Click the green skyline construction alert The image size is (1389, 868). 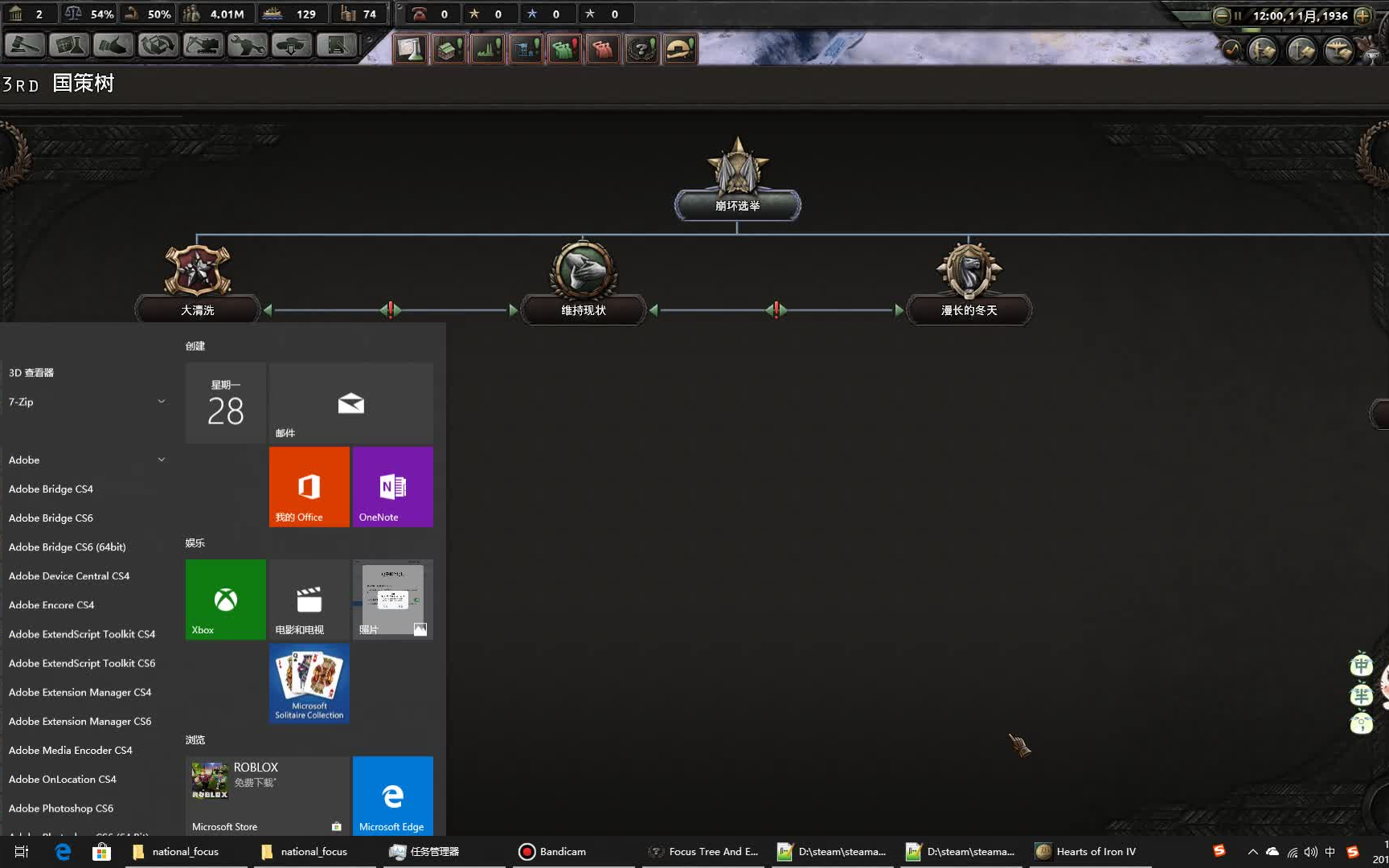[x=488, y=49]
